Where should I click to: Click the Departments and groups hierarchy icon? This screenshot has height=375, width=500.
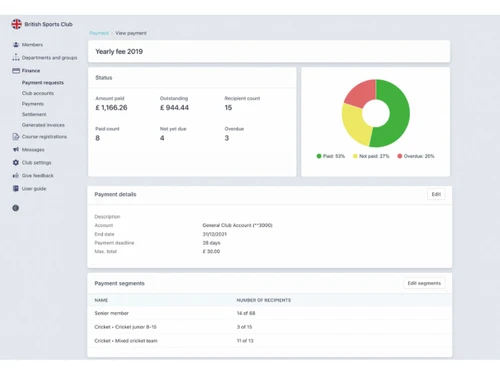coord(16,57)
